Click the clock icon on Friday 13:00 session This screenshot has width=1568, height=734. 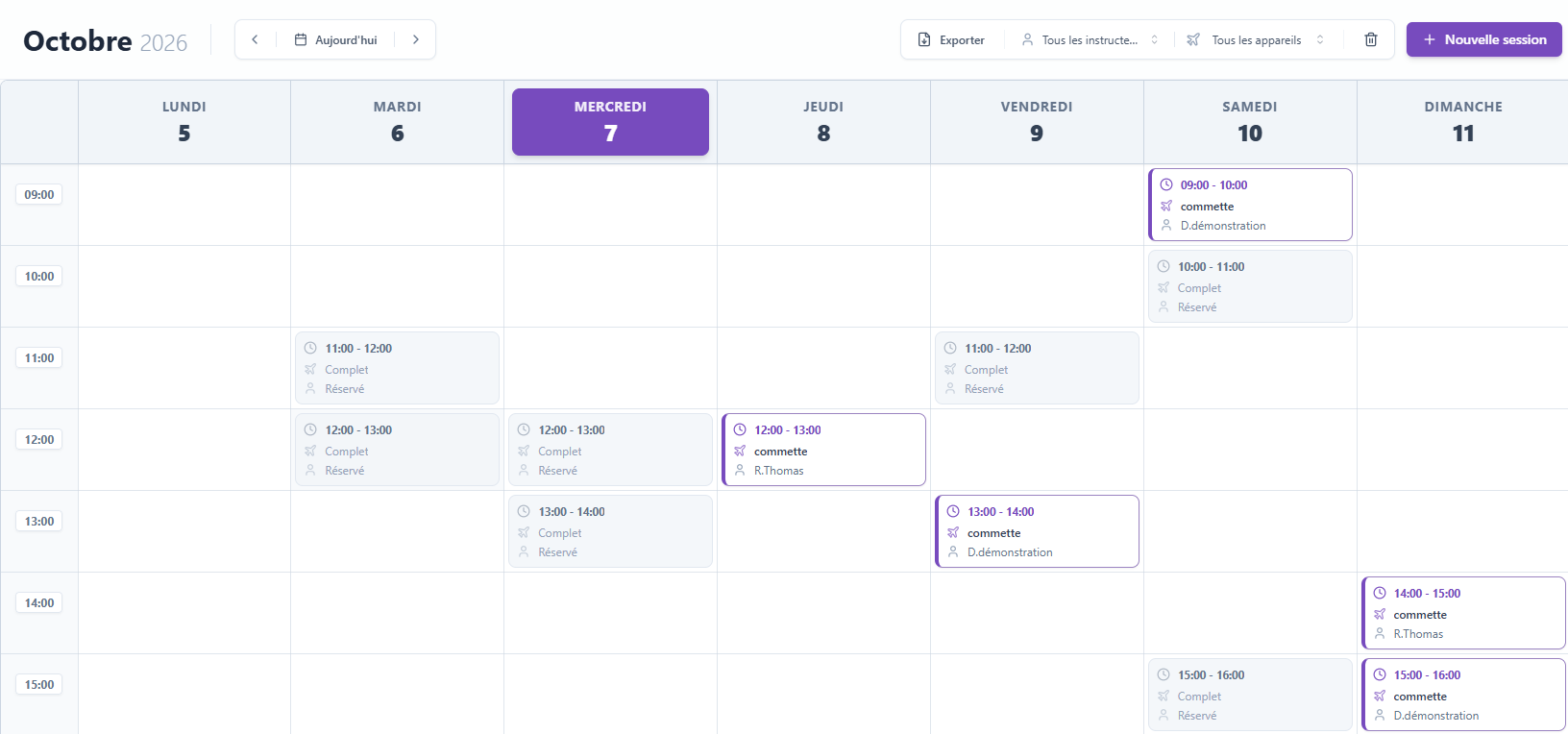tap(953, 511)
